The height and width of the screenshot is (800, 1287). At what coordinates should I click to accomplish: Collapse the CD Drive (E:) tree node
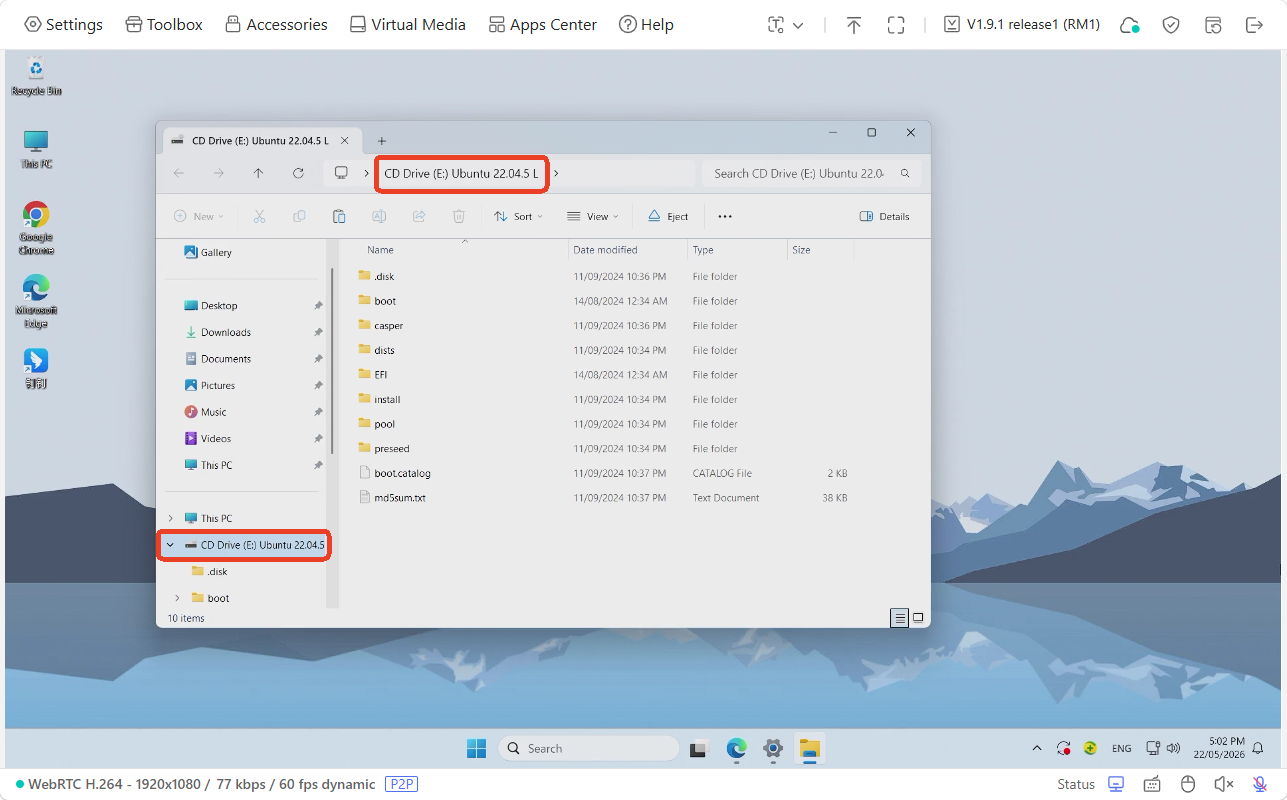(x=170, y=545)
